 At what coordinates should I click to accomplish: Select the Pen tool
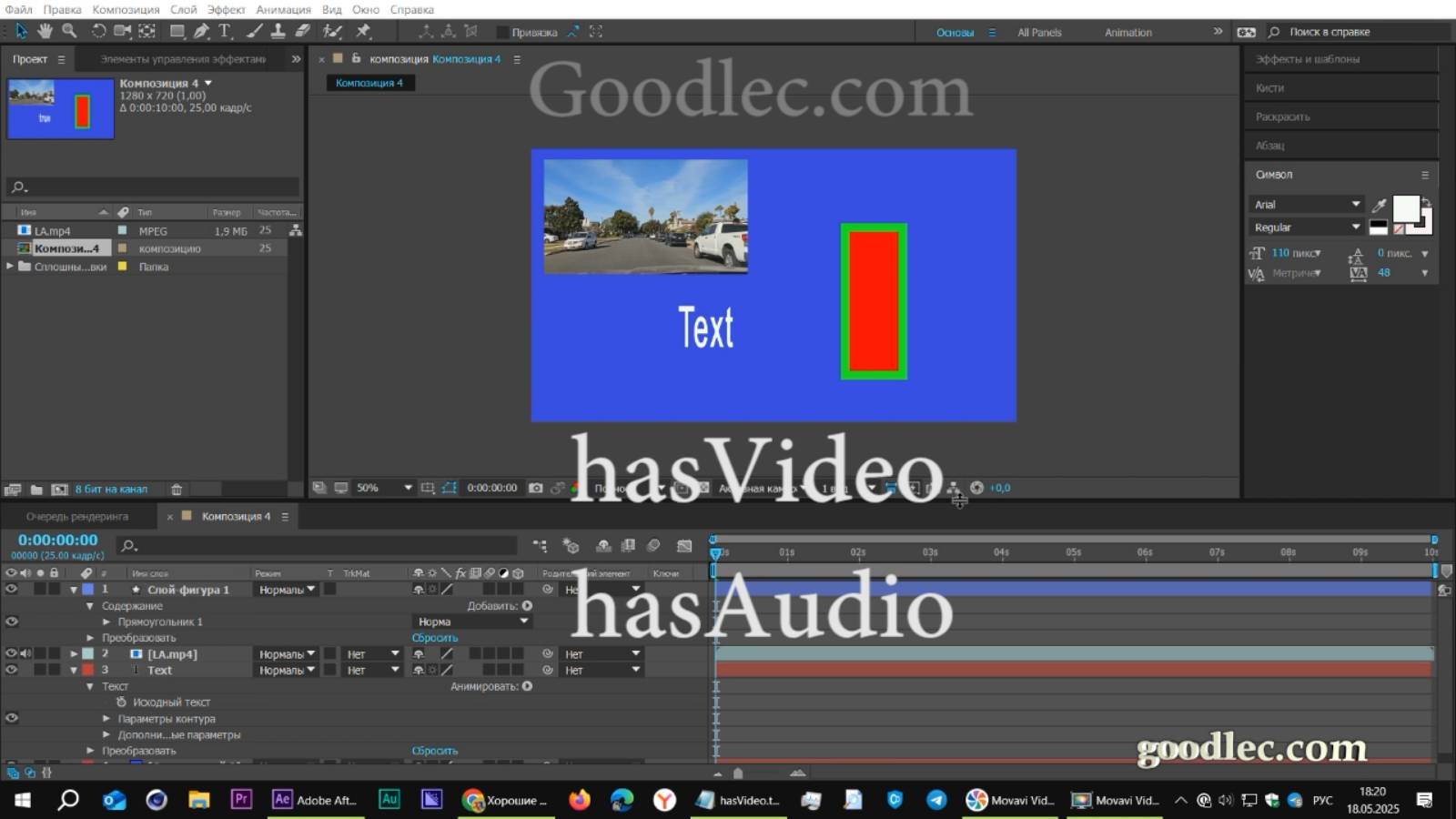[x=202, y=30]
